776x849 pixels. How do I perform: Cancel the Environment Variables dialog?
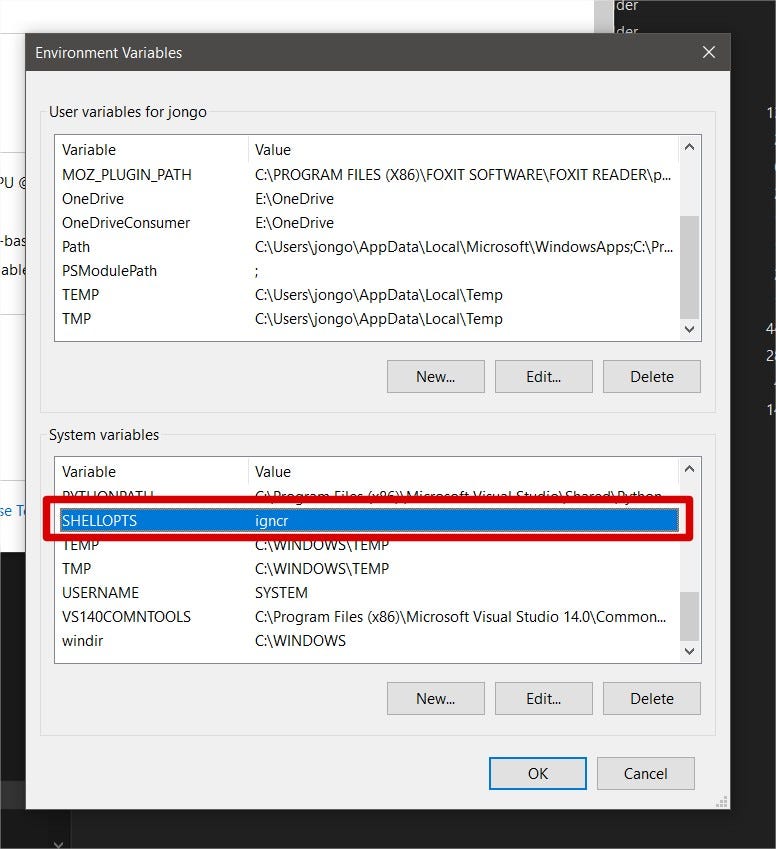(x=645, y=773)
